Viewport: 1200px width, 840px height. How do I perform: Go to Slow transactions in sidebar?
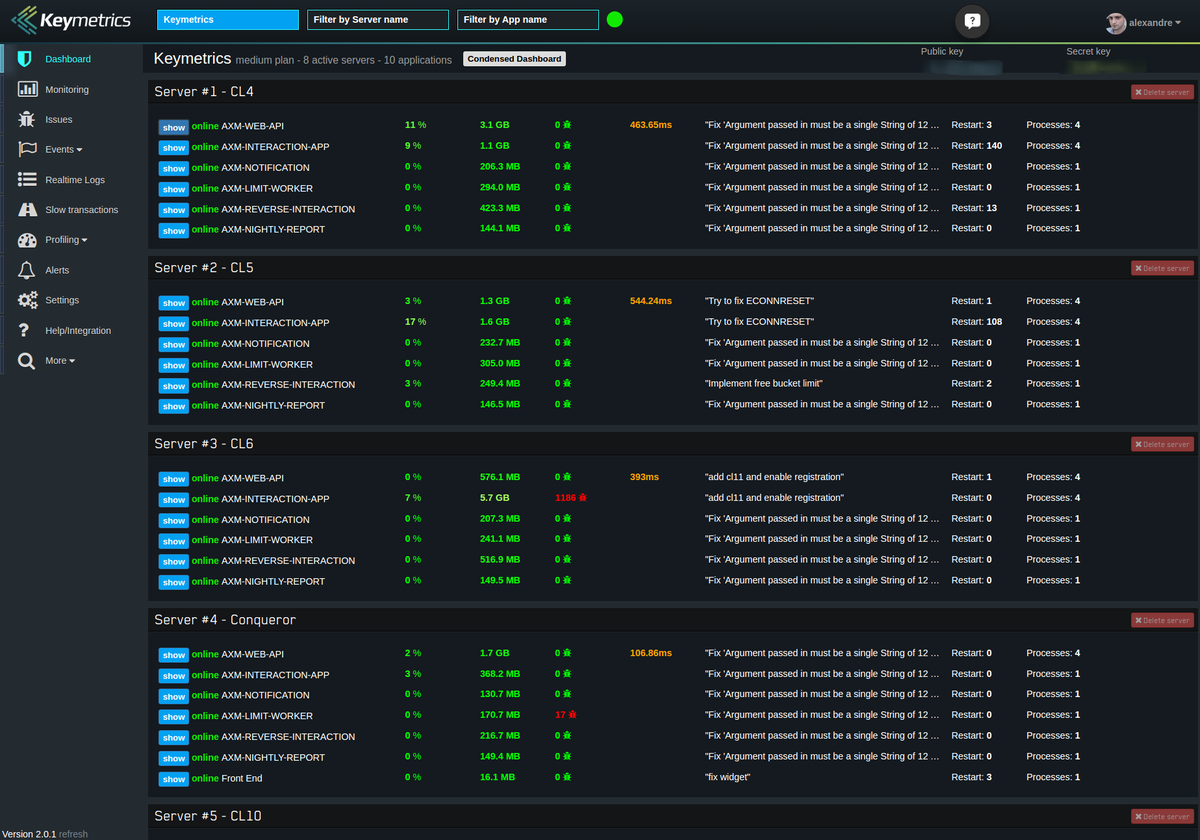81,210
